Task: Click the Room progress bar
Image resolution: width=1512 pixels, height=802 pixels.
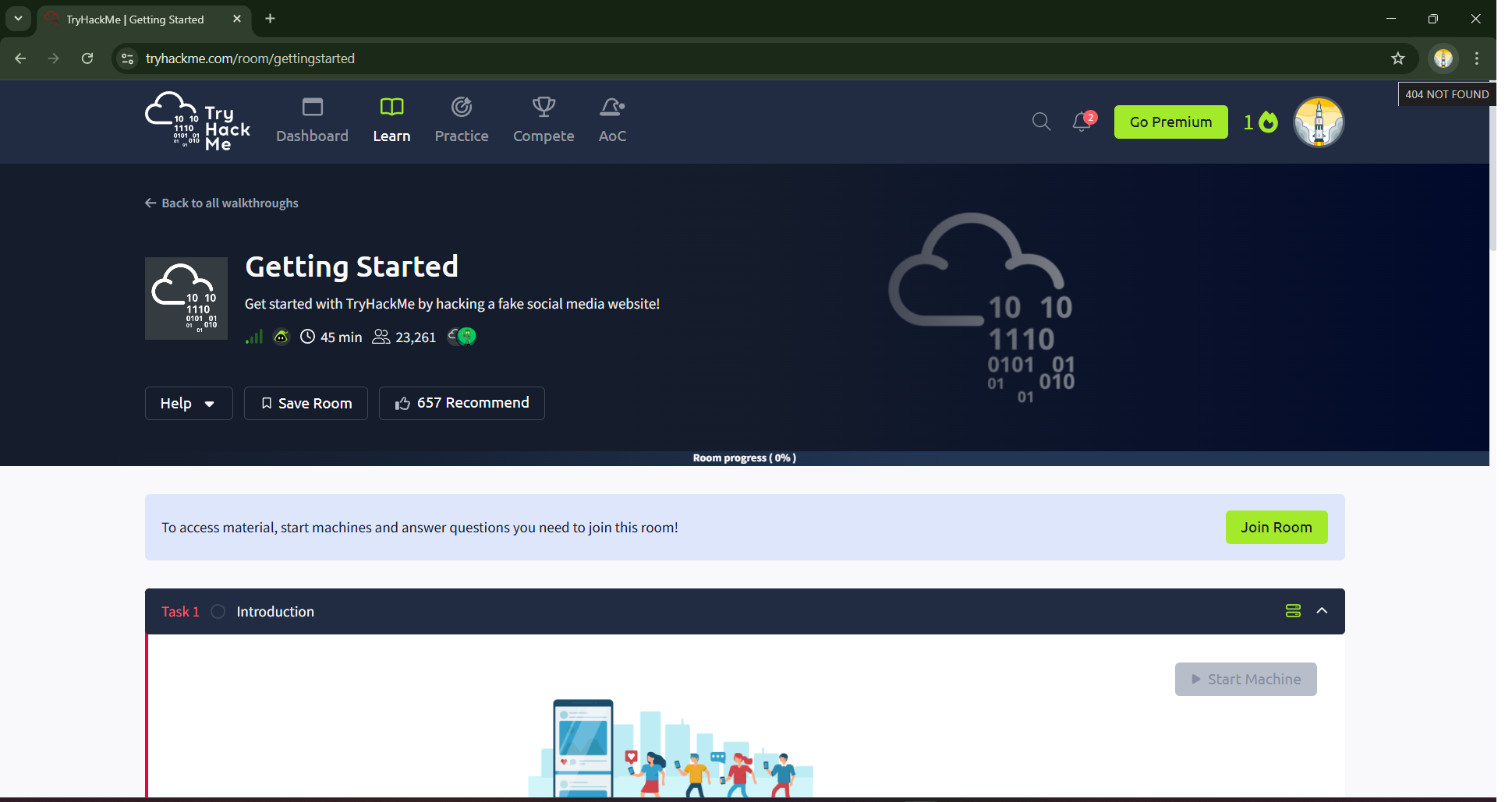Action: point(744,458)
